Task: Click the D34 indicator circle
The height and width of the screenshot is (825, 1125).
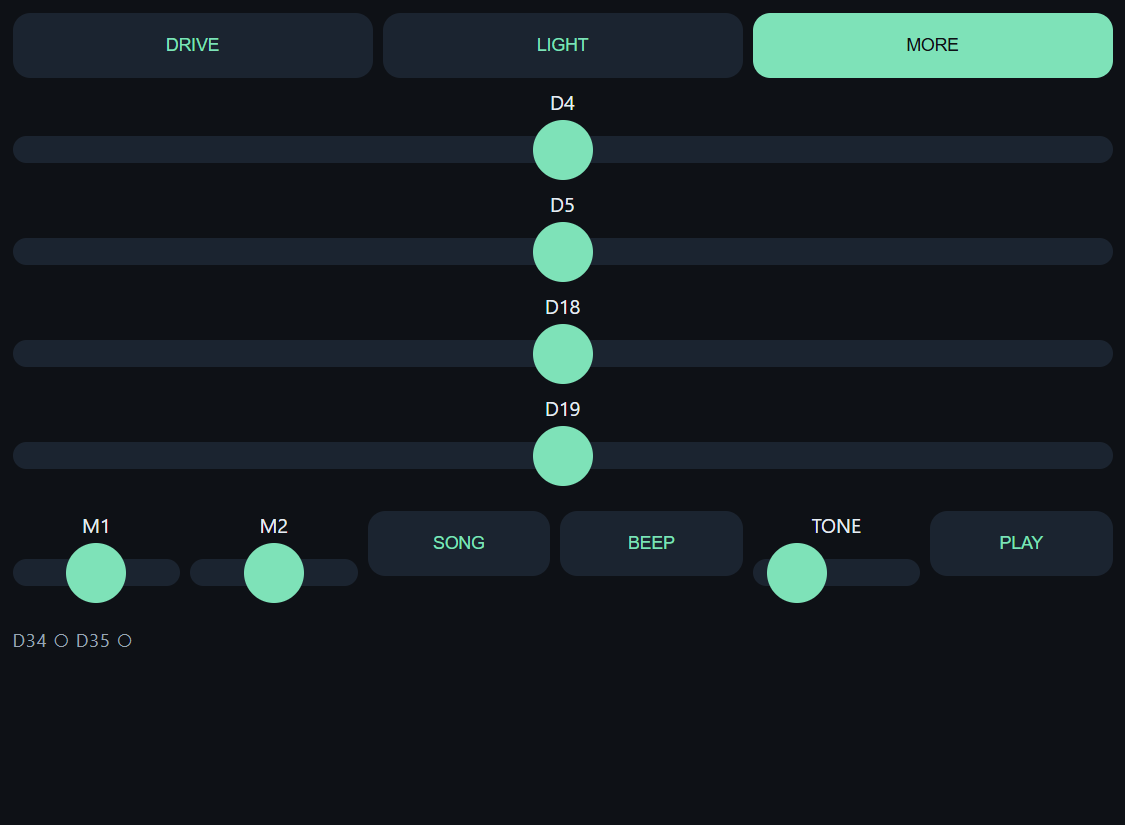Action: (x=62, y=641)
